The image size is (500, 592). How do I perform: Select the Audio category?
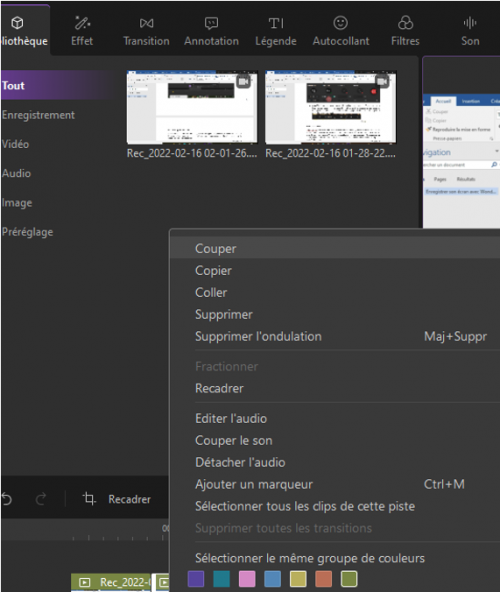tap(16, 173)
